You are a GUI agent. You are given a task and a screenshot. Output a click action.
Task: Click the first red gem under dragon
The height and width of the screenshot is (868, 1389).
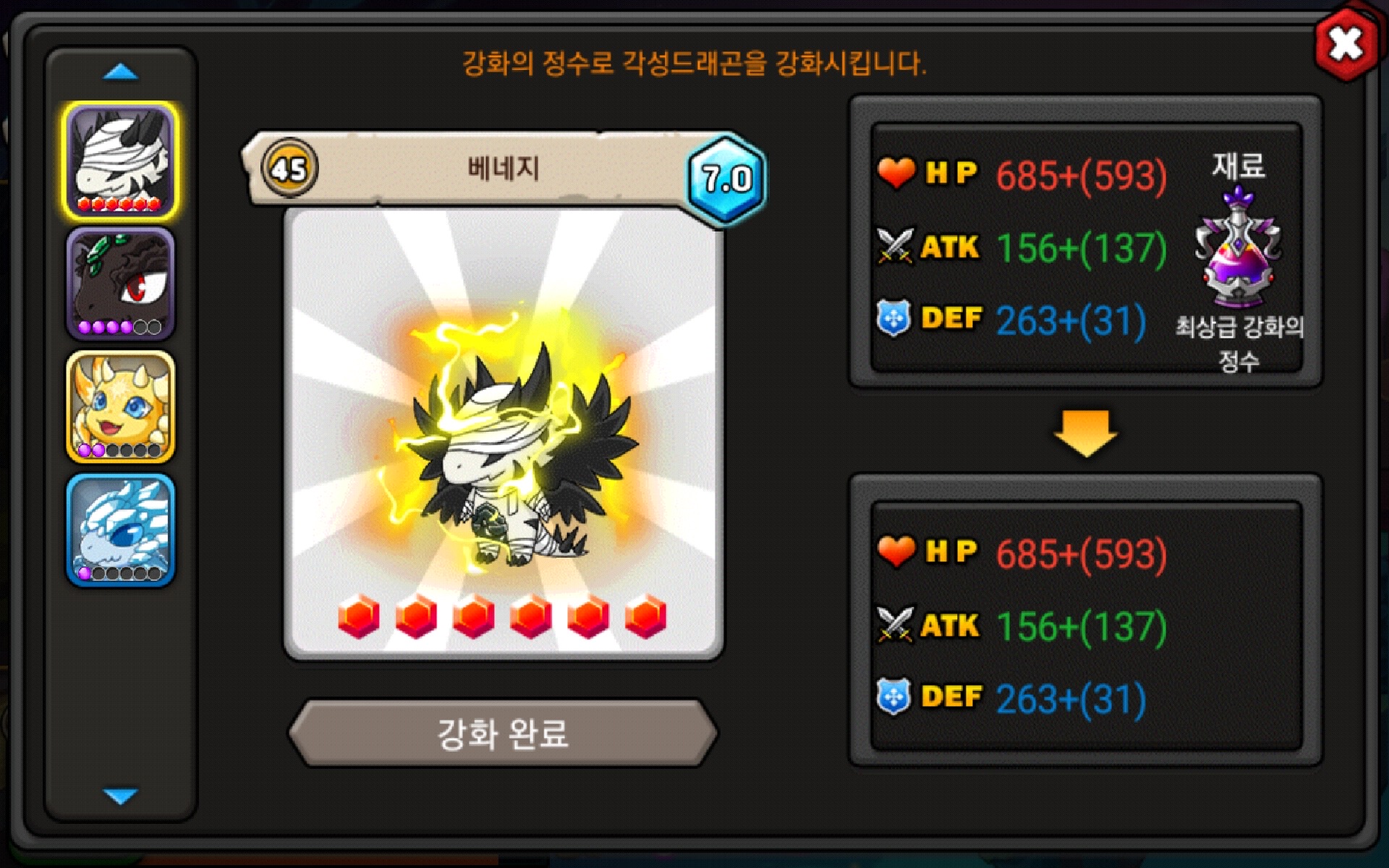[x=359, y=616]
